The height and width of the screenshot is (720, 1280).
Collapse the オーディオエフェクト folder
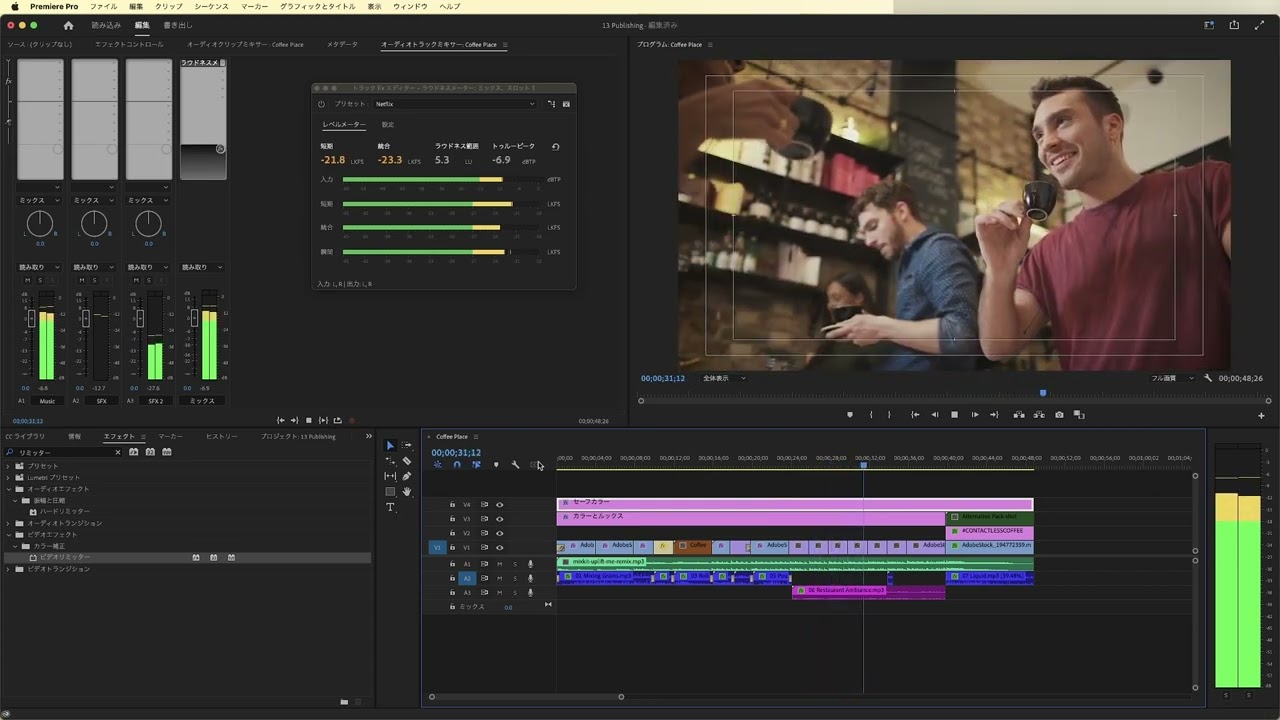[x=9, y=489]
